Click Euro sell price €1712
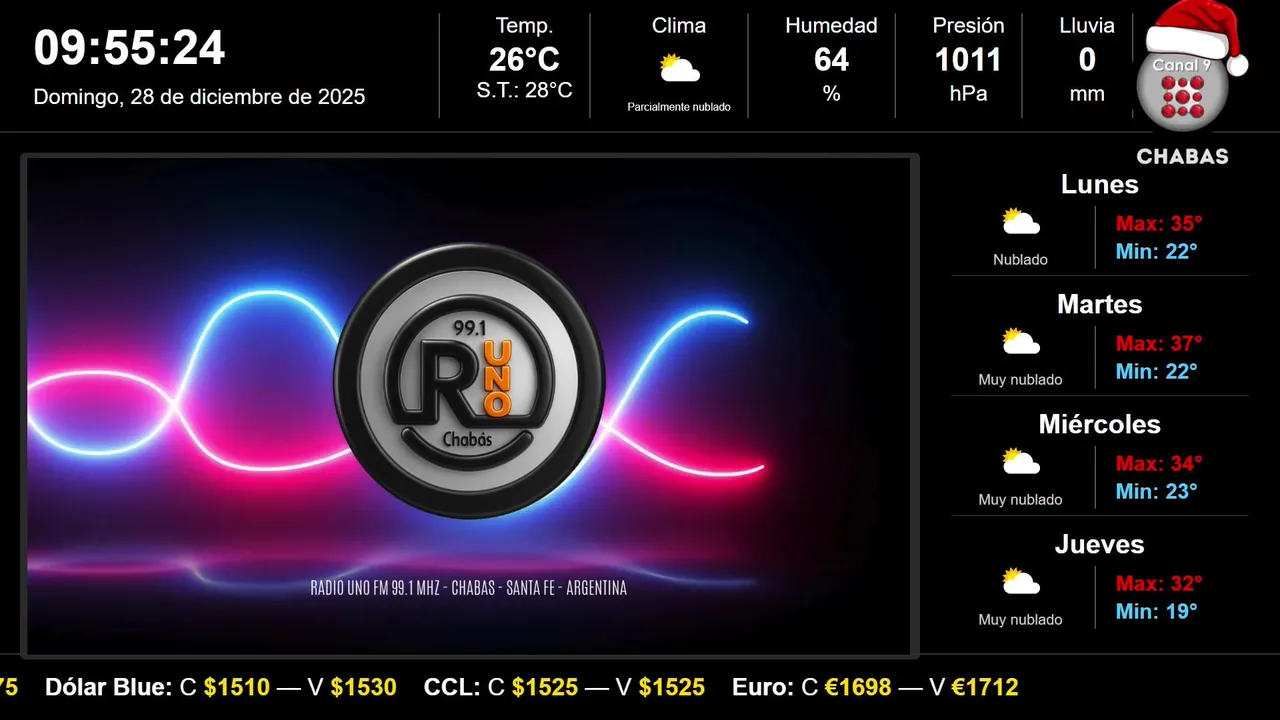Image resolution: width=1280 pixels, height=720 pixels. click(985, 687)
